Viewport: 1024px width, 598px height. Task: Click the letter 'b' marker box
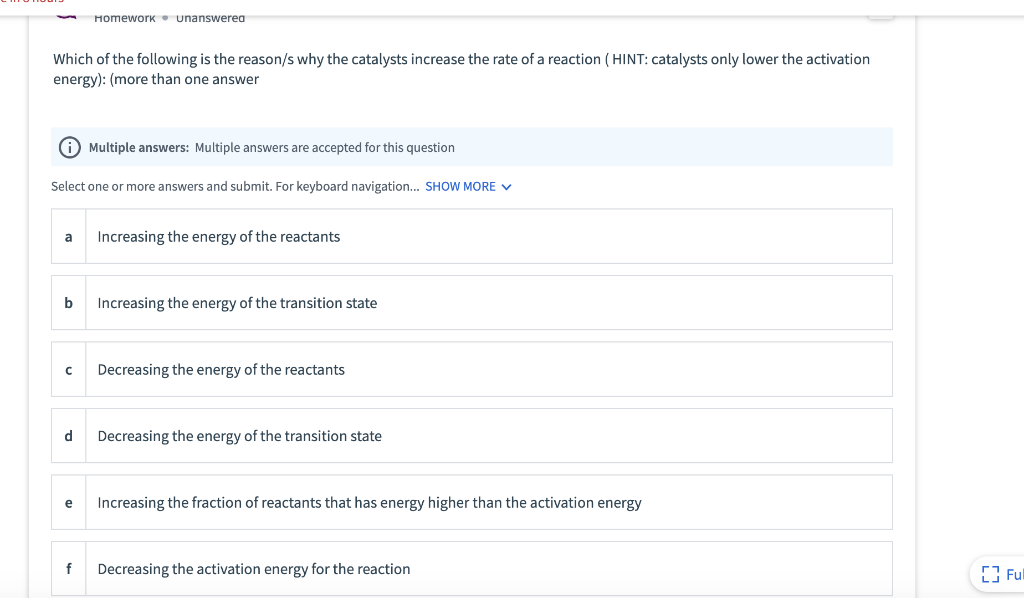[x=68, y=303]
